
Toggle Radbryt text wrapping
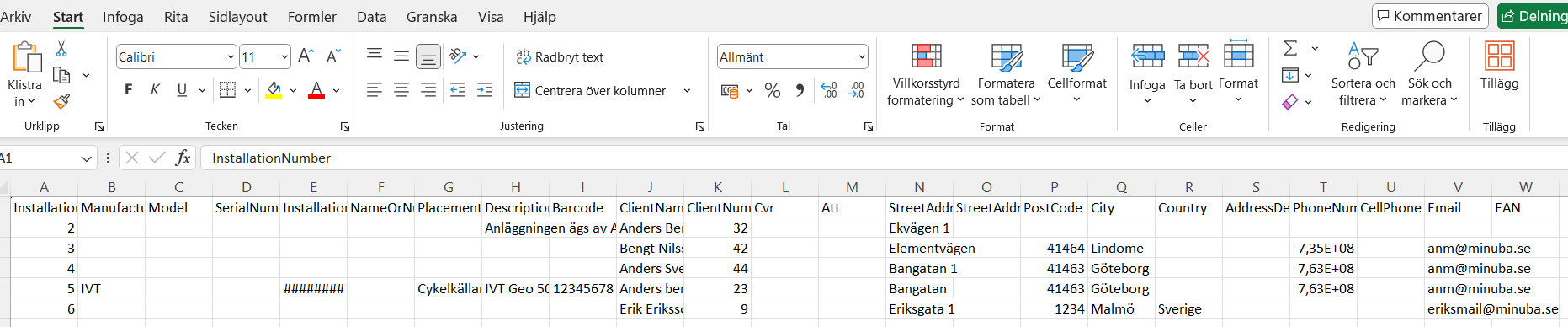[560, 56]
